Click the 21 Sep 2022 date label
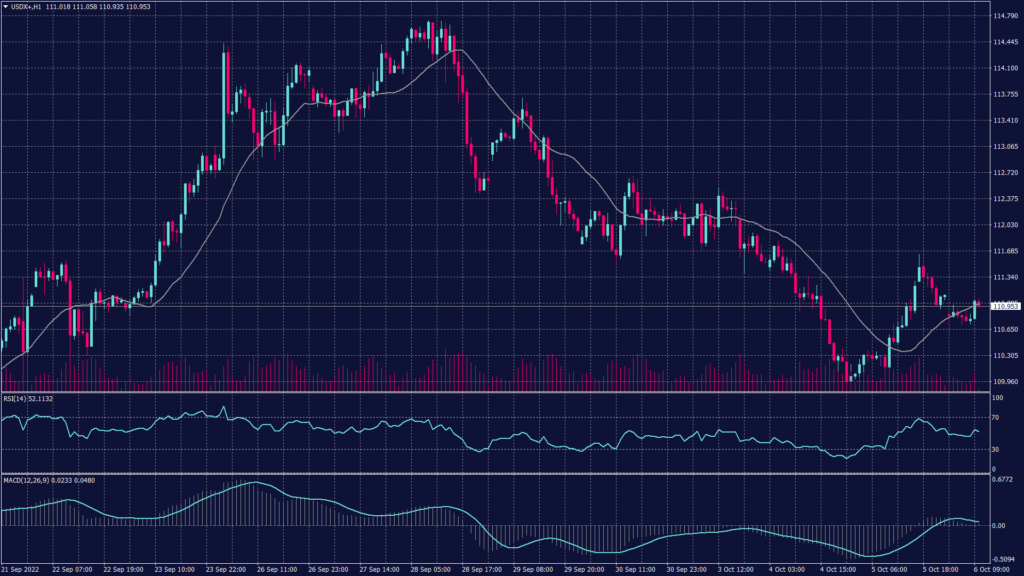 pos(21,569)
